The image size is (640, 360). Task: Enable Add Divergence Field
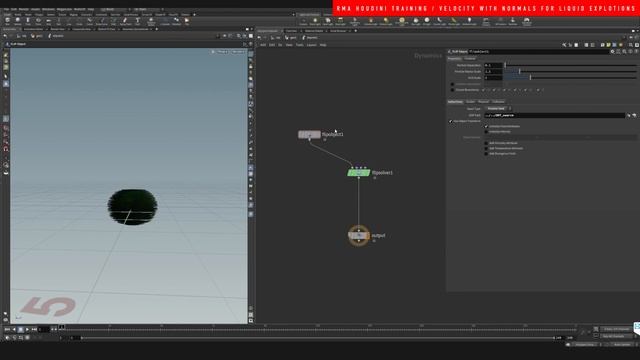486,154
